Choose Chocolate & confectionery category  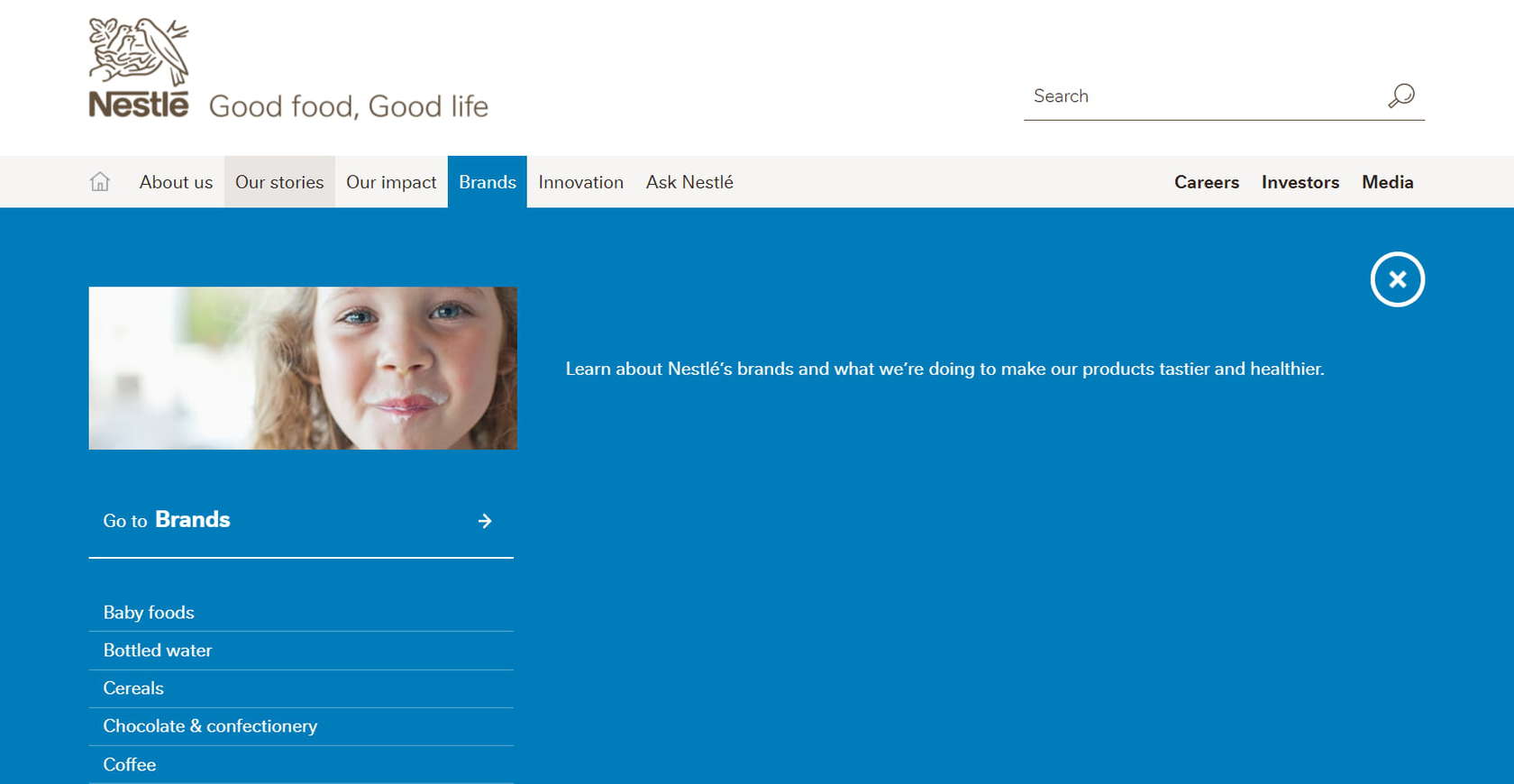210,726
